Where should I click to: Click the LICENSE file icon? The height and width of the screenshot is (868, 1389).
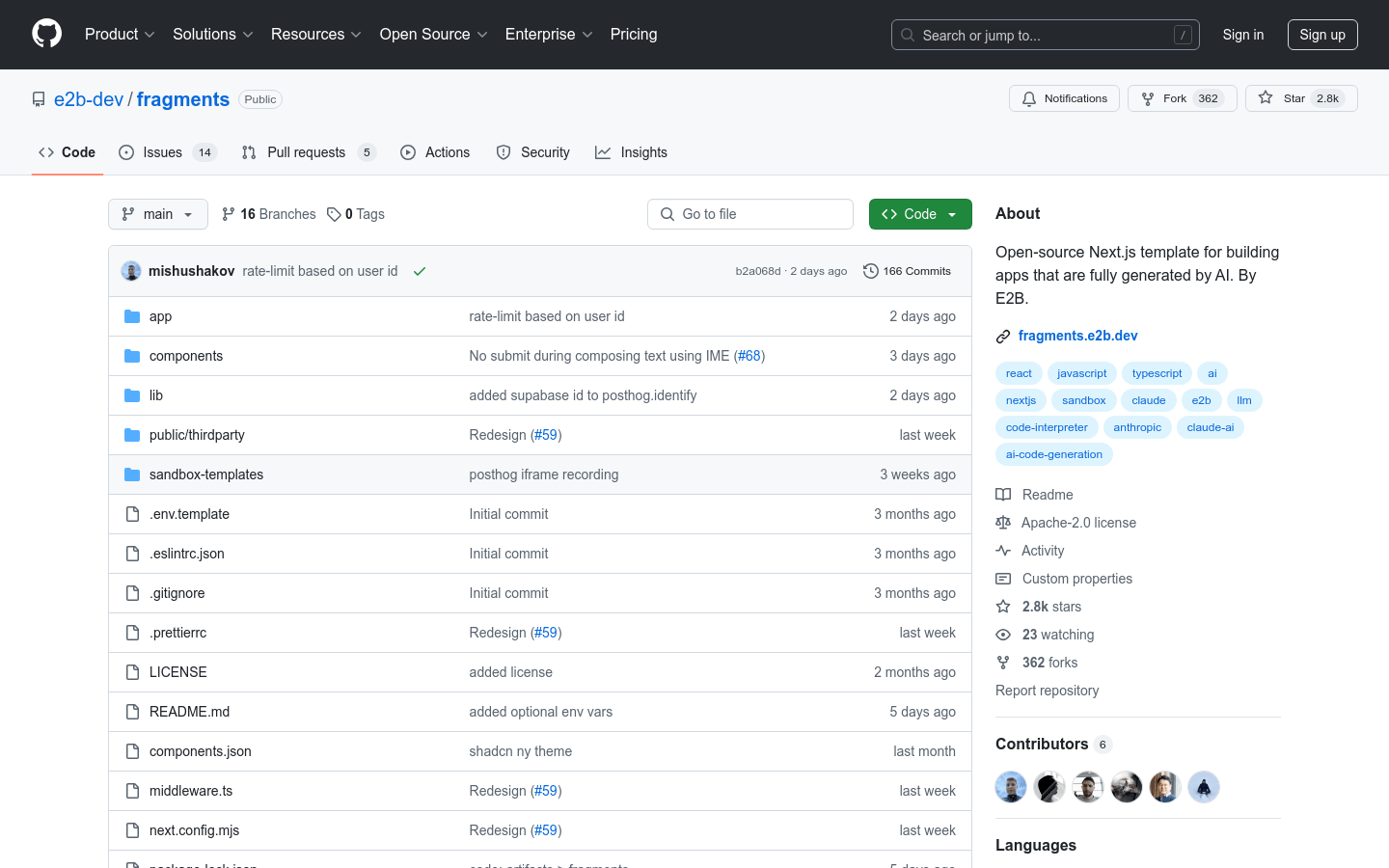132,672
